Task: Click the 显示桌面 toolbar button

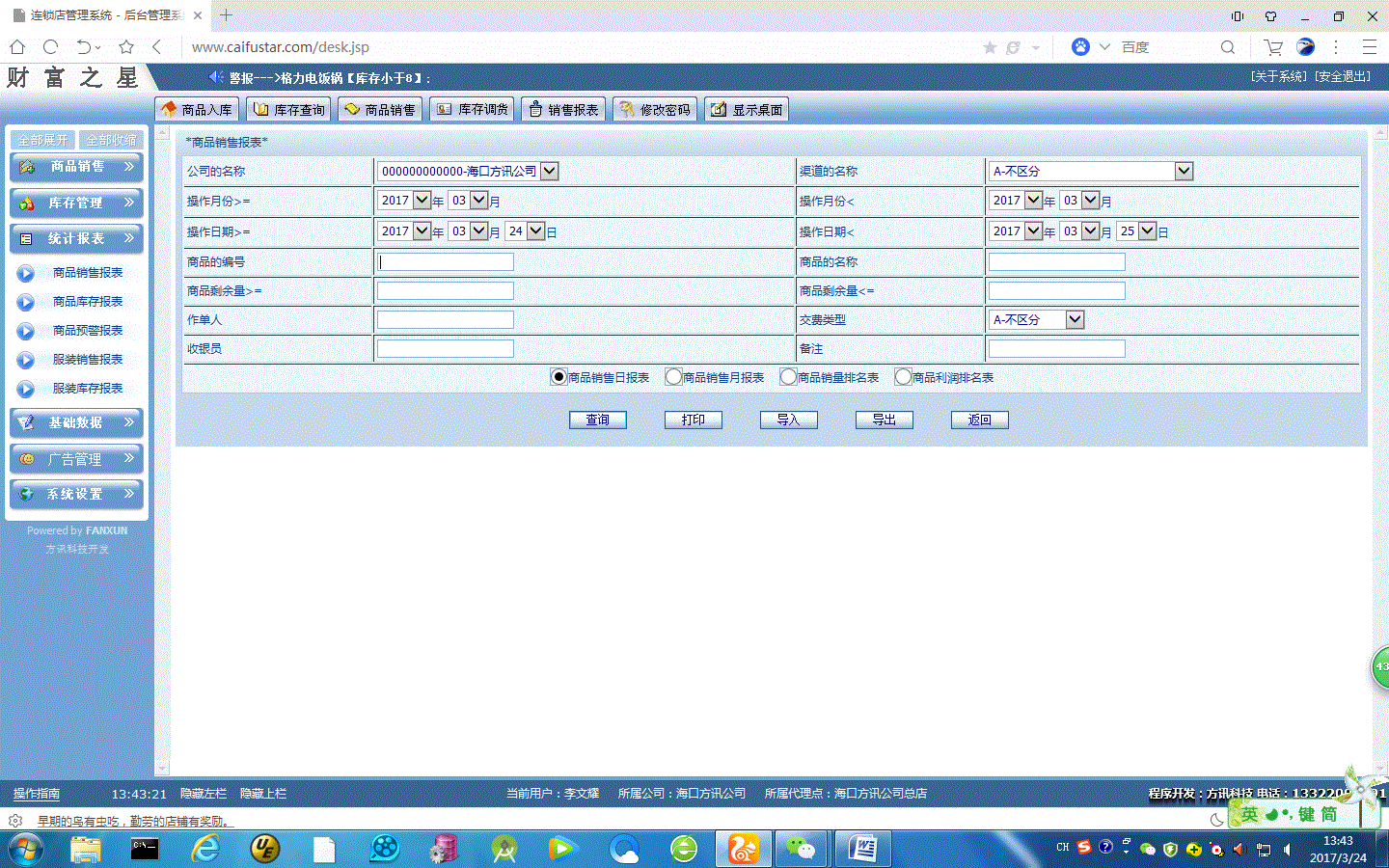Action: (x=747, y=110)
